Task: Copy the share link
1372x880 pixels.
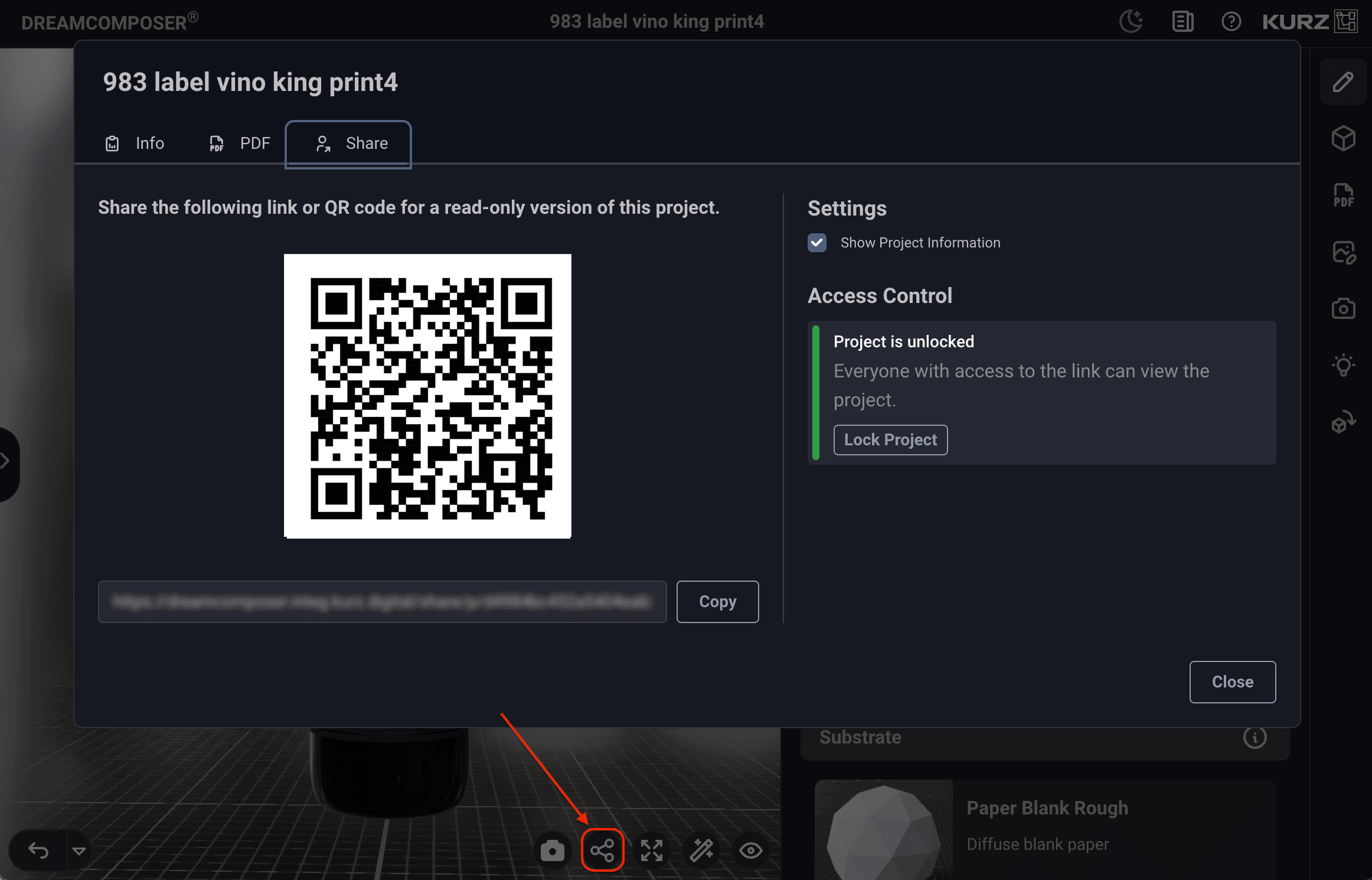Action: click(x=717, y=602)
